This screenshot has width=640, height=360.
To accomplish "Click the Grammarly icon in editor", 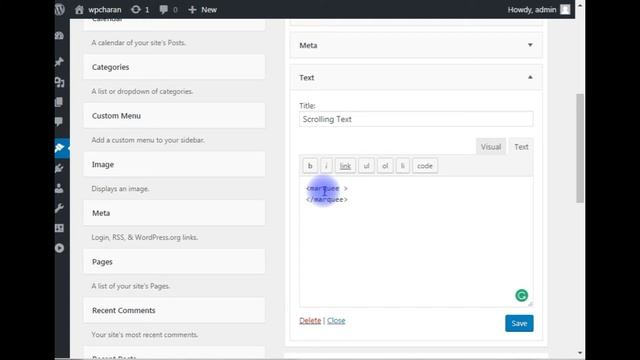I will point(521,295).
